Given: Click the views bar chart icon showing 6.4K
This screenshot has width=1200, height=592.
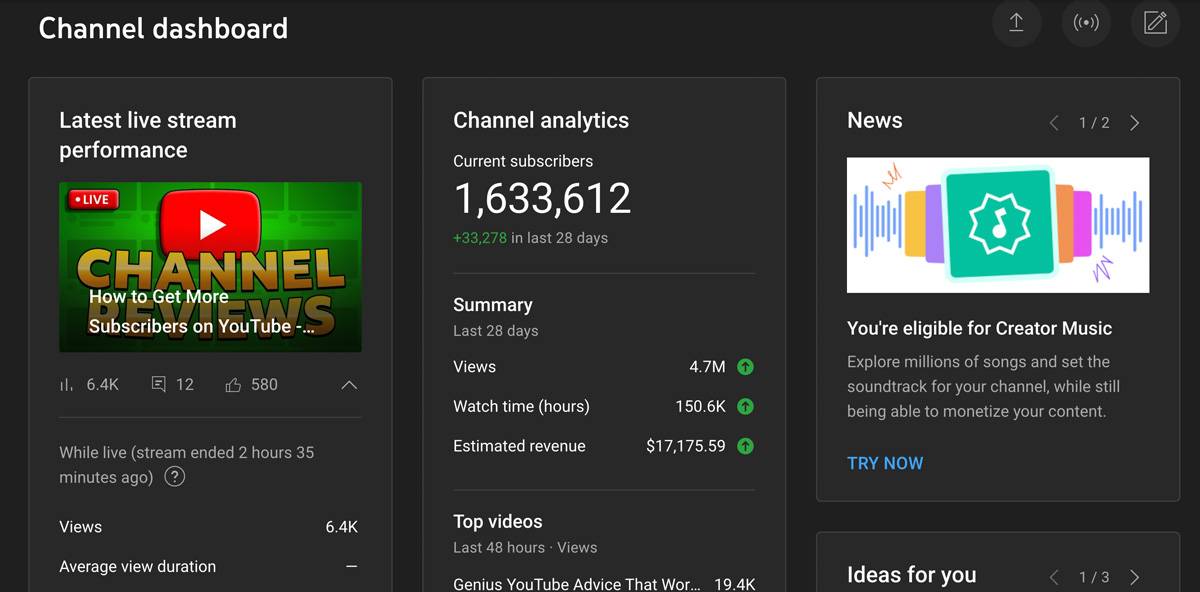Looking at the screenshot, I should pos(67,385).
